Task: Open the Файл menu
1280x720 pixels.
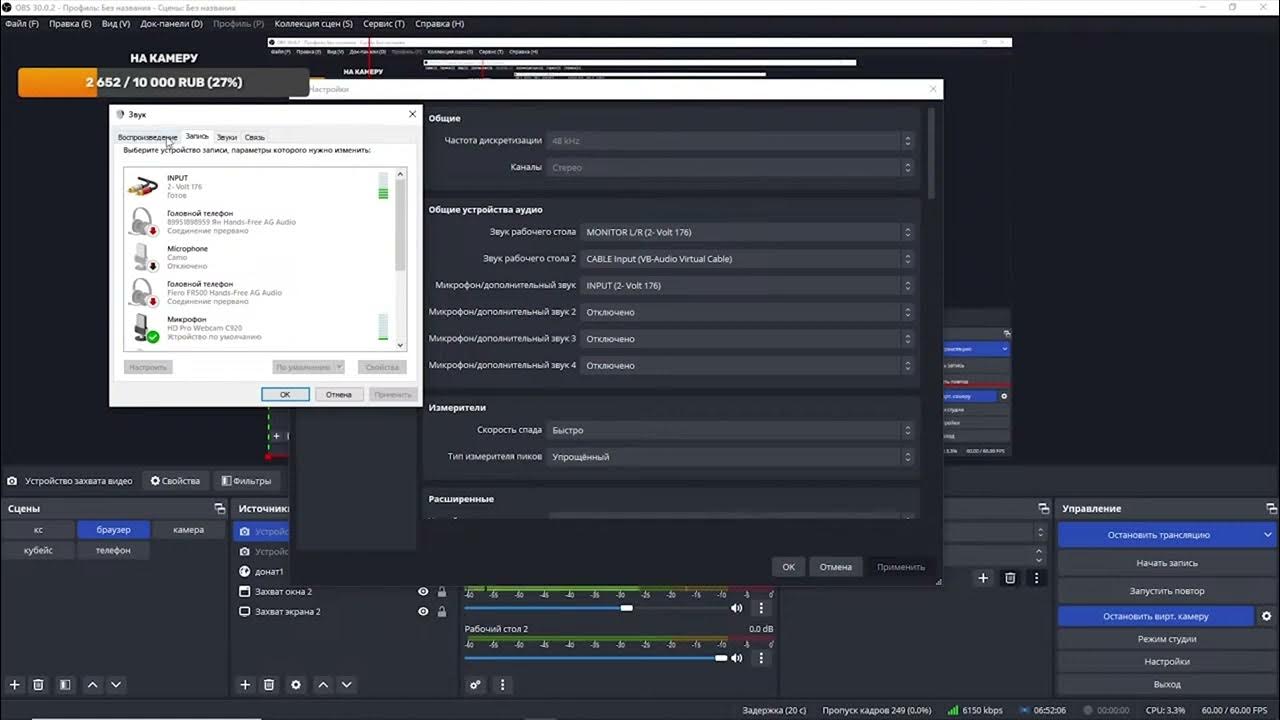Action: coord(21,23)
